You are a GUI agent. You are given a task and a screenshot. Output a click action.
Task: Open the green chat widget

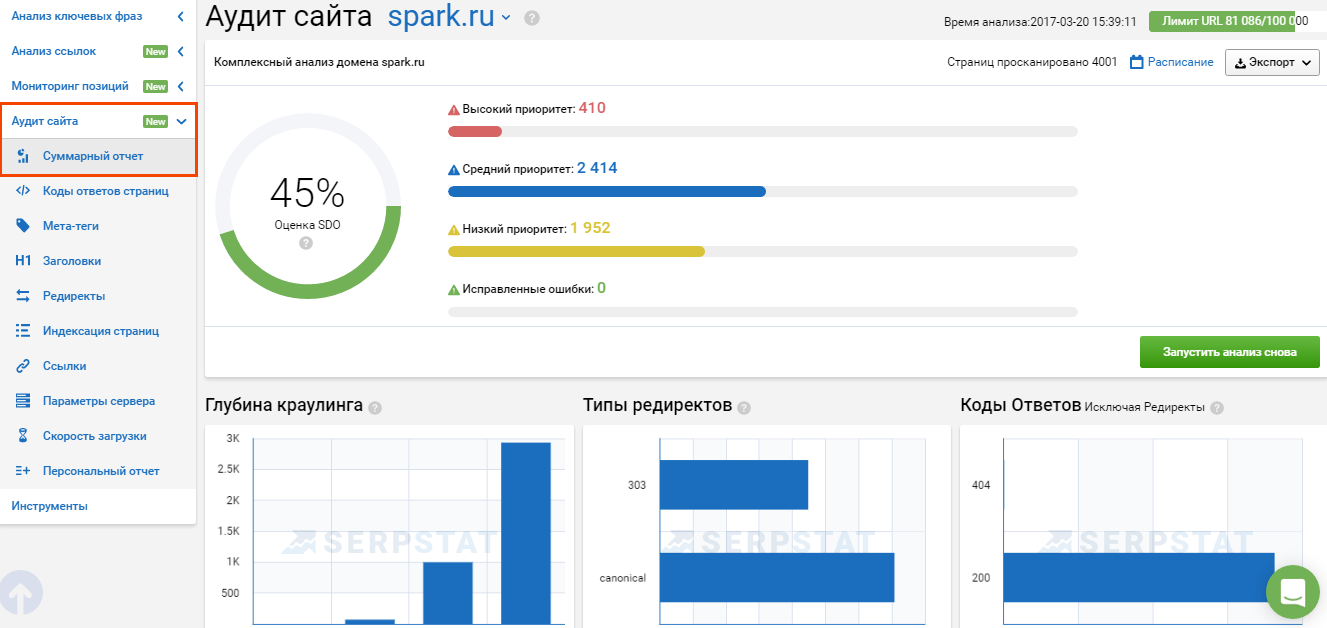1293,592
